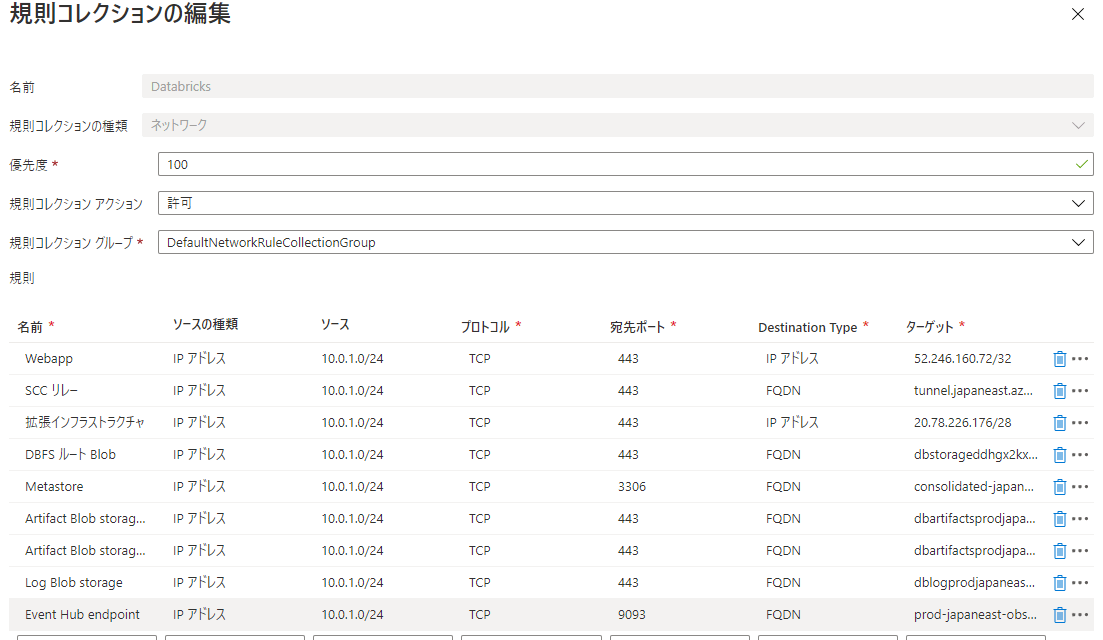The height and width of the screenshot is (640, 1103).
Task: Delete the DBFS ルート Blob rule
Action: pyautogui.click(x=1059, y=455)
